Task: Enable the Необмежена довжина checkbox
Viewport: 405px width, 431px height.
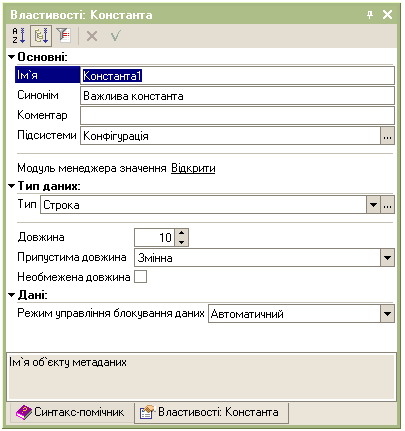Action: (x=141, y=277)
